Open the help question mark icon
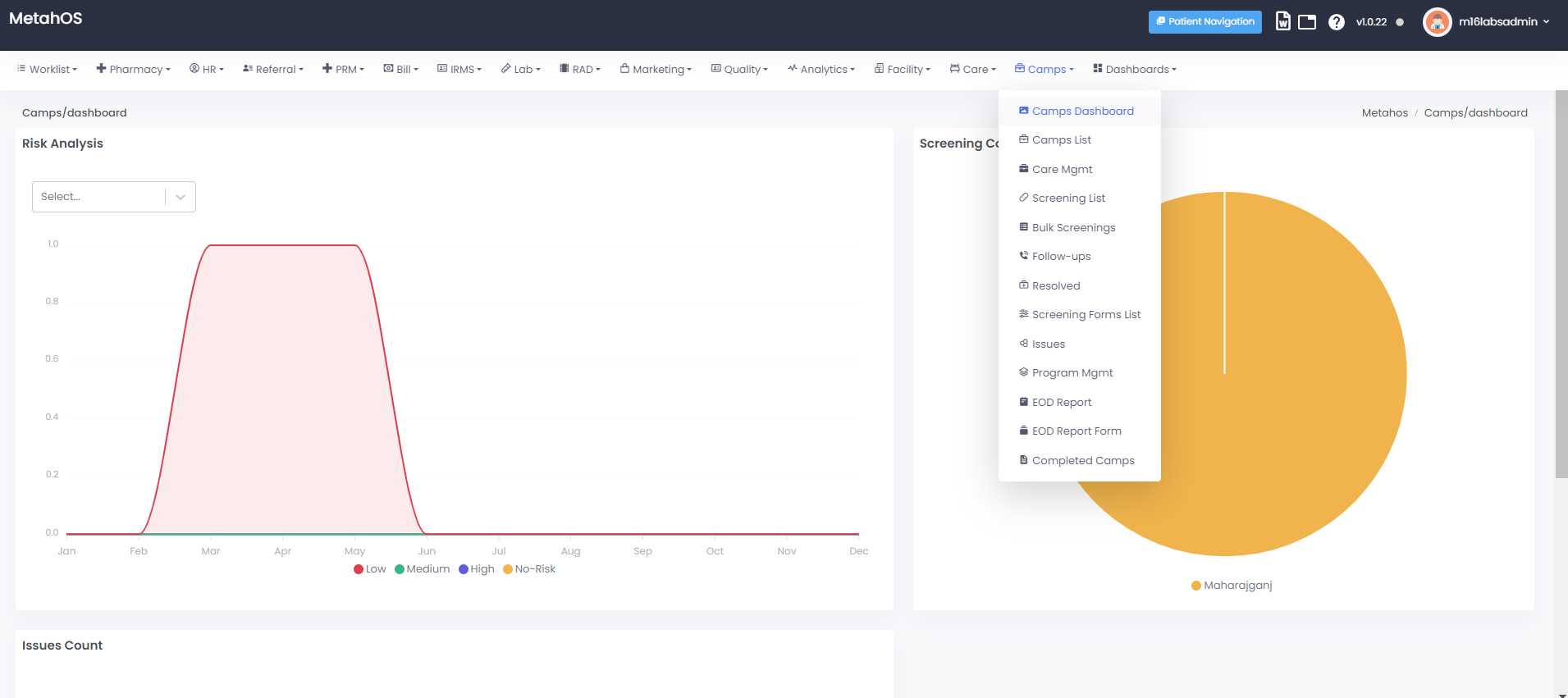1568x698 pixels. [1337, 22]
